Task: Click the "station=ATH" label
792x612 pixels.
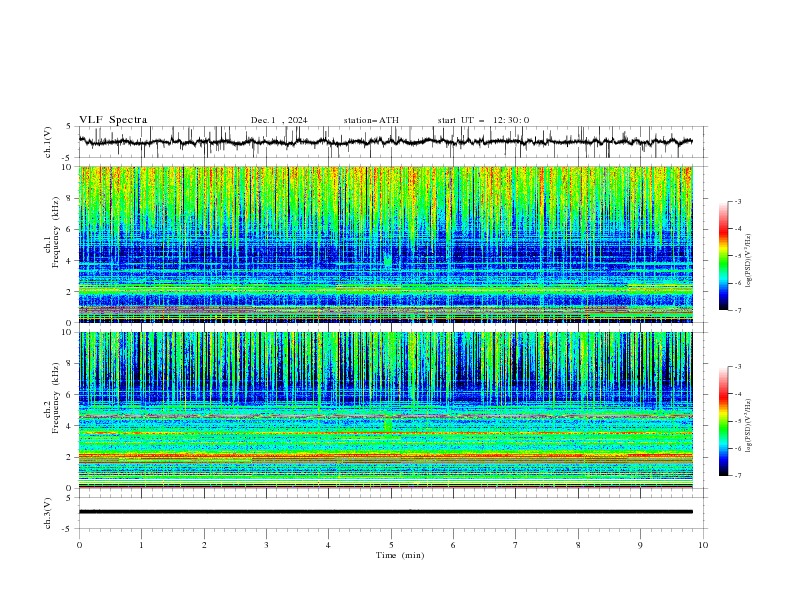Action: point(371,120)
